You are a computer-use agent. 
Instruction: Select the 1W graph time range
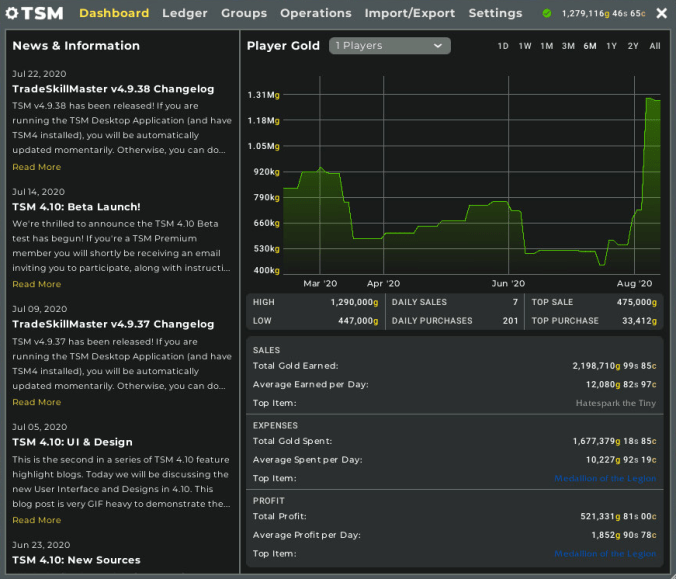(x=525, y=46)
